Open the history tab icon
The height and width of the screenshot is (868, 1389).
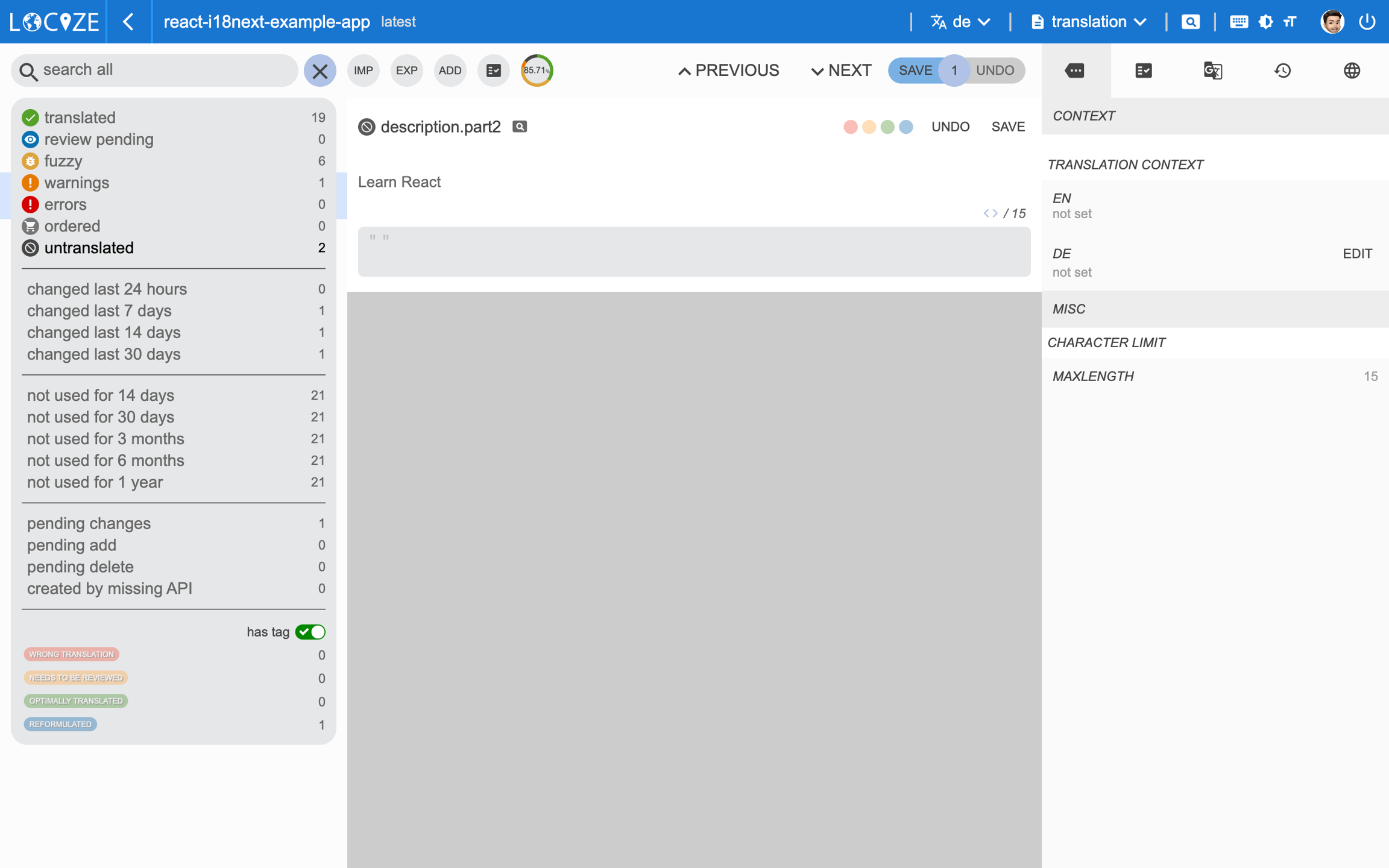point(1282,71)
